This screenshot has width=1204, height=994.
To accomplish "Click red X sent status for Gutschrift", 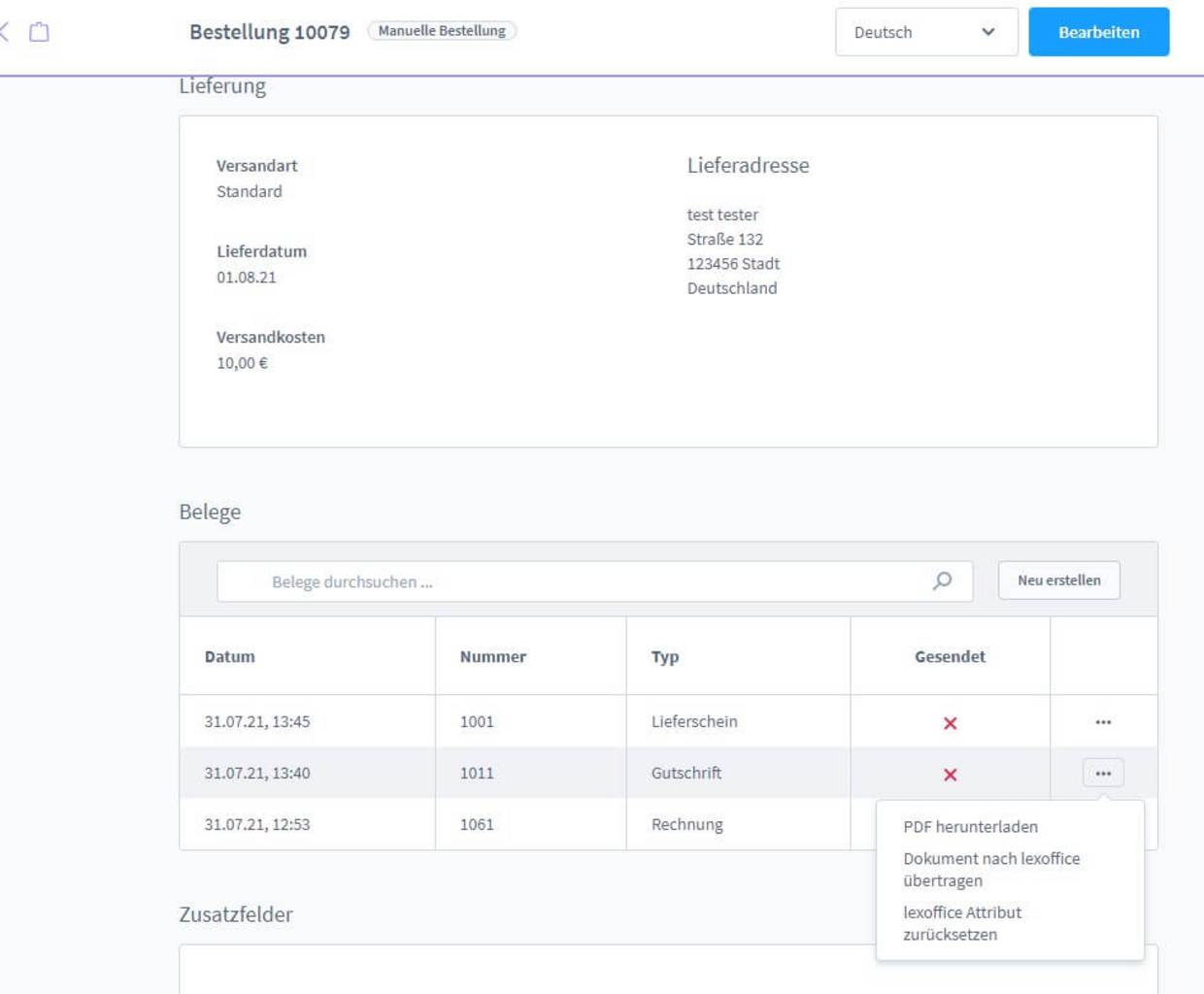I will (x=950, y=775).
